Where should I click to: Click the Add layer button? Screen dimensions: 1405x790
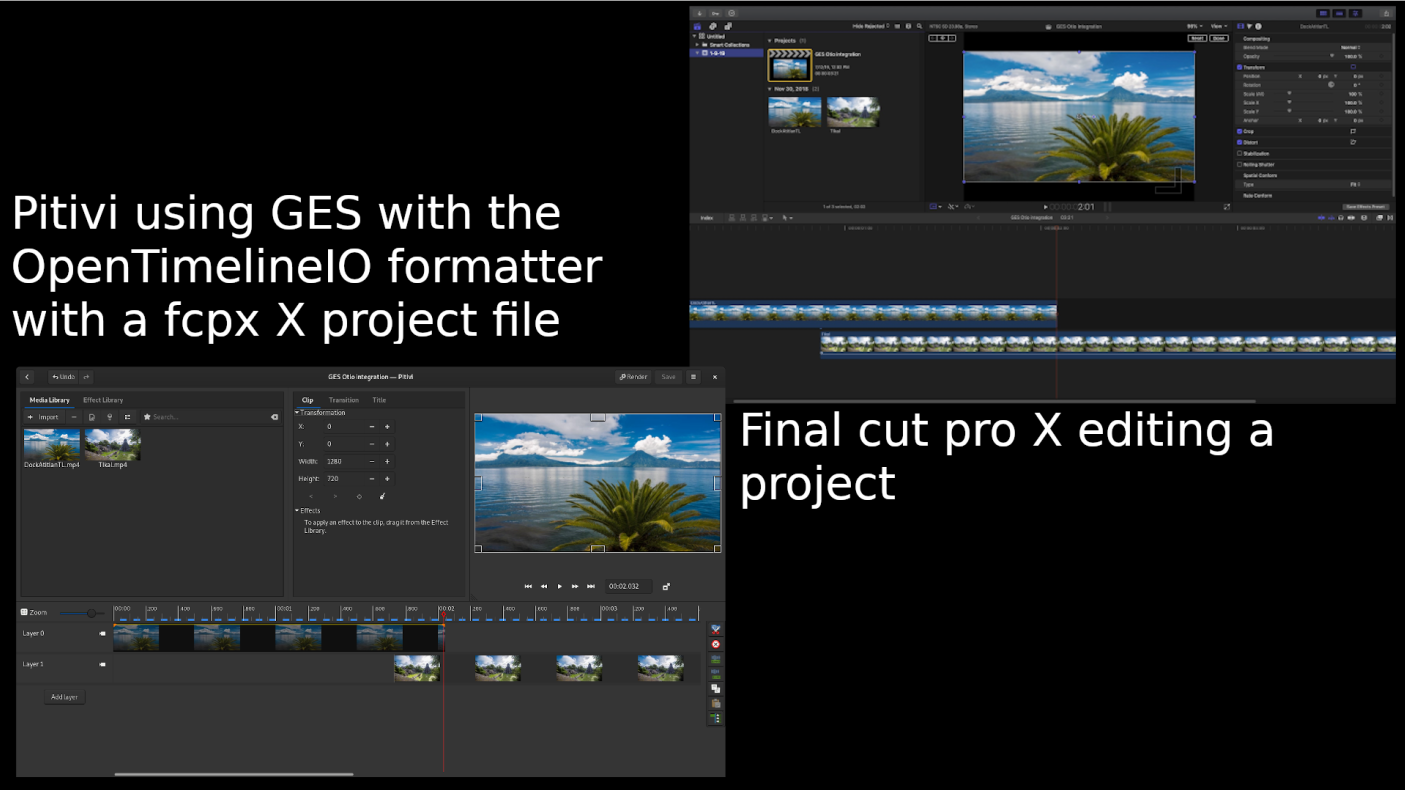coord(64,697)
